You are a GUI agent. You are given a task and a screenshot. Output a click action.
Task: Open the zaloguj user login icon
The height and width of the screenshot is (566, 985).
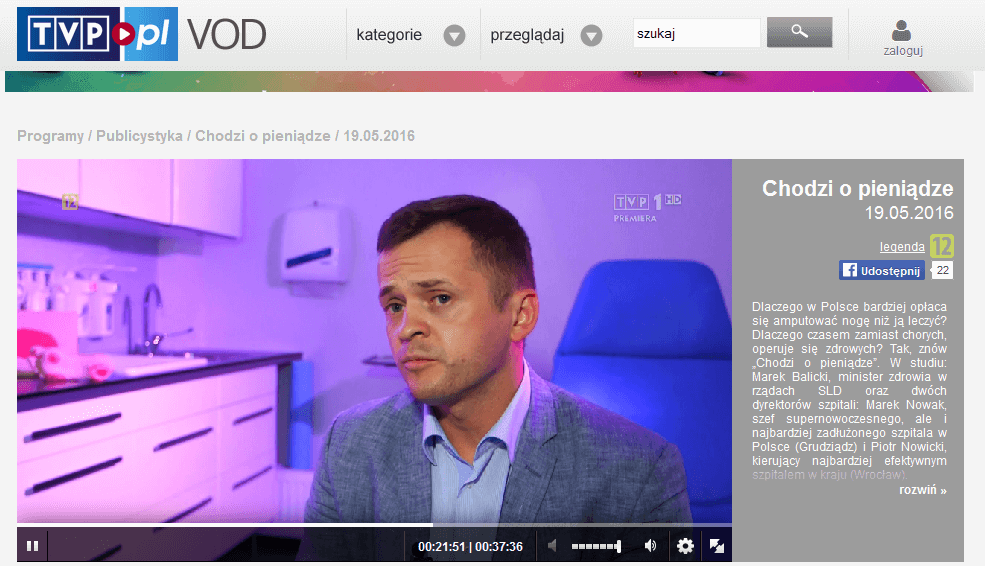pyautogui.click(x=902, y=38)
